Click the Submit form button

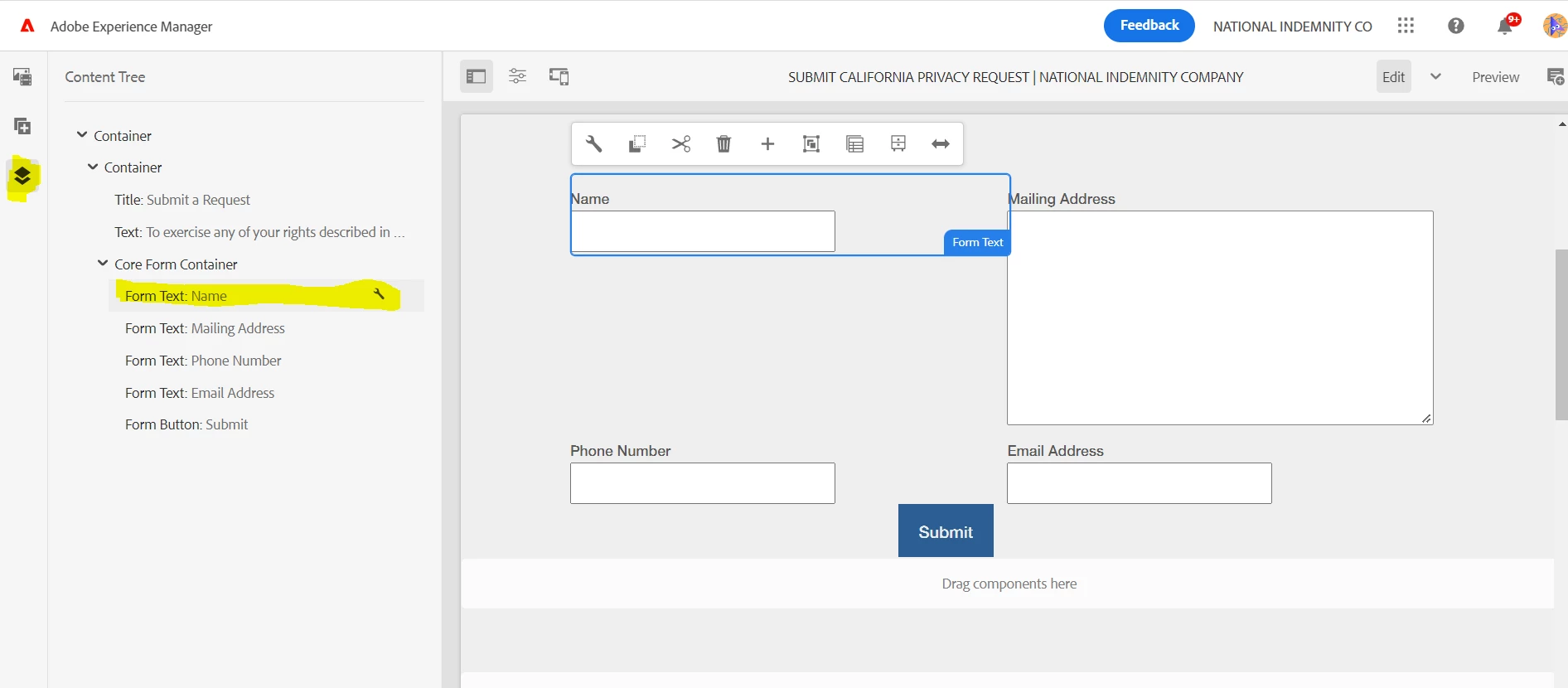946,531
